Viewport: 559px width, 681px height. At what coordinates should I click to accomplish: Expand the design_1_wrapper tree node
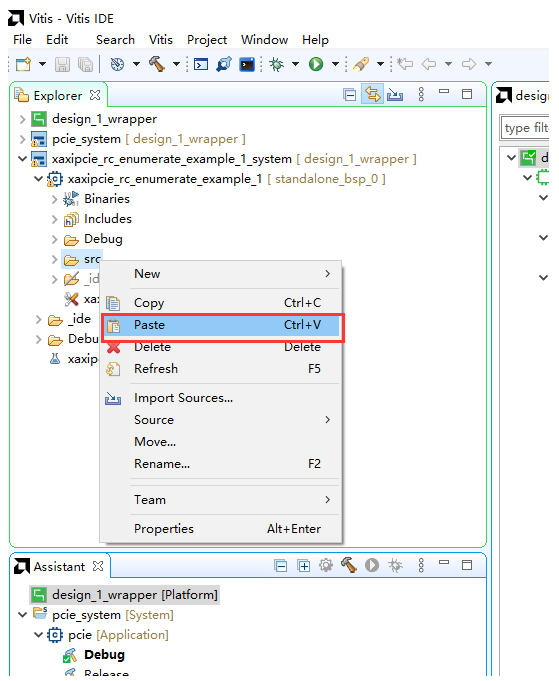22,119
